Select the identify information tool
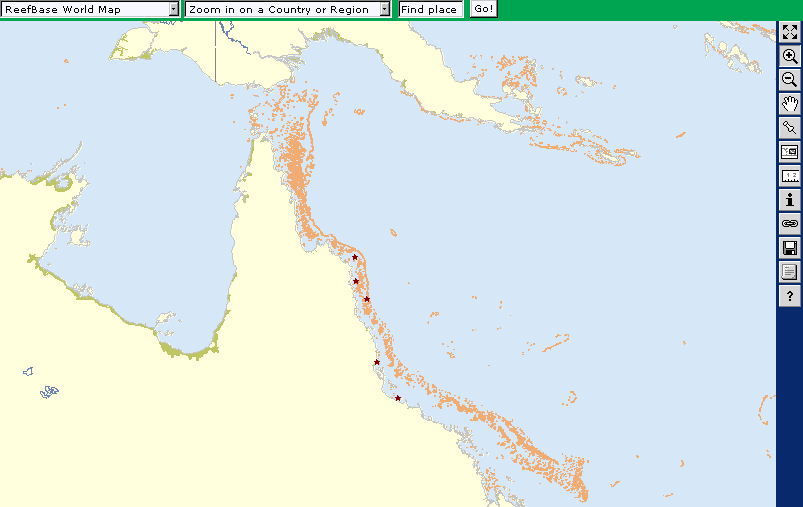Image resolution: width=803 pixels, height=507 pixels. [789, 200]
